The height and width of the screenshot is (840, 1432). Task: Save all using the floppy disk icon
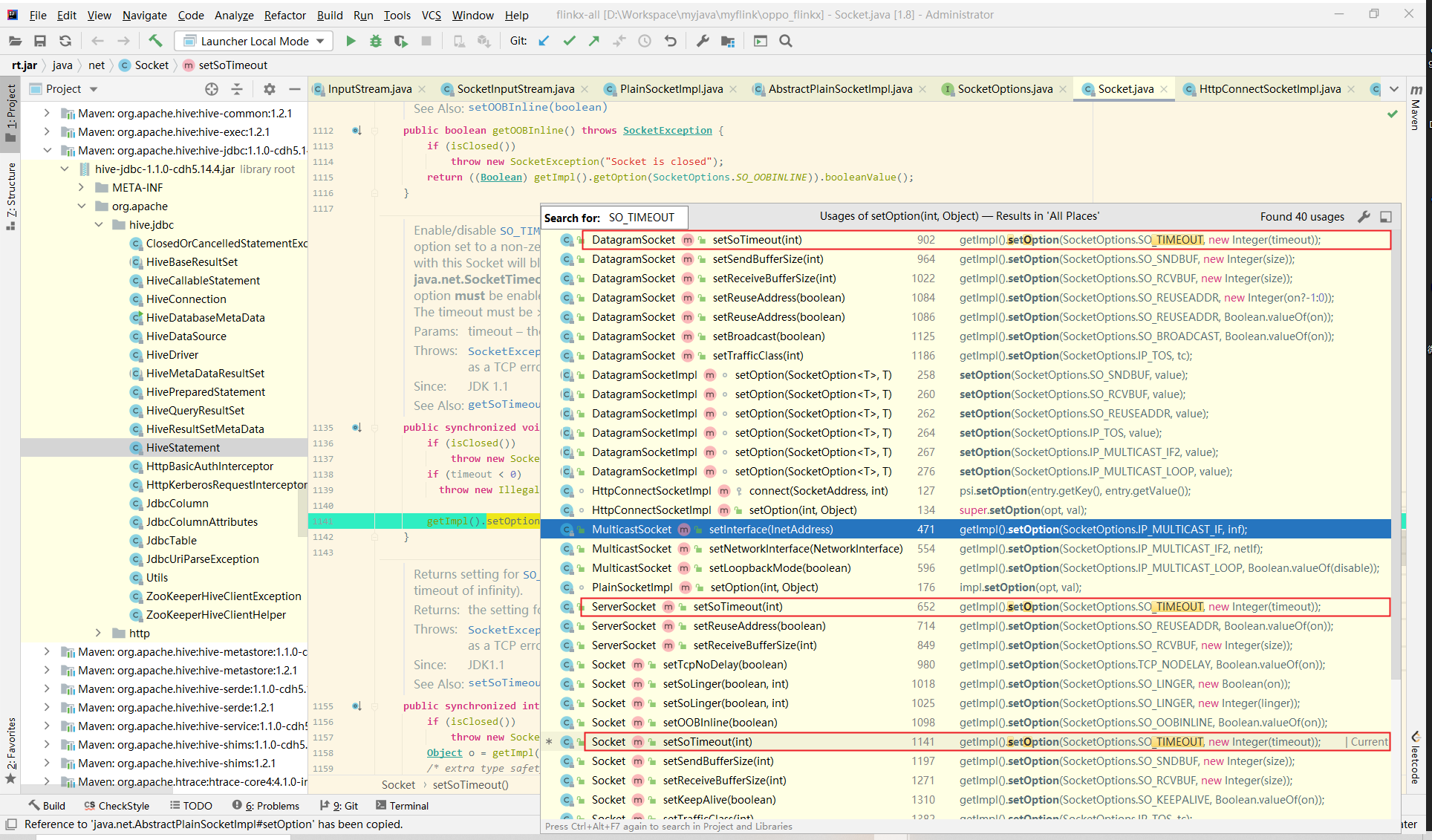[40, 42]
